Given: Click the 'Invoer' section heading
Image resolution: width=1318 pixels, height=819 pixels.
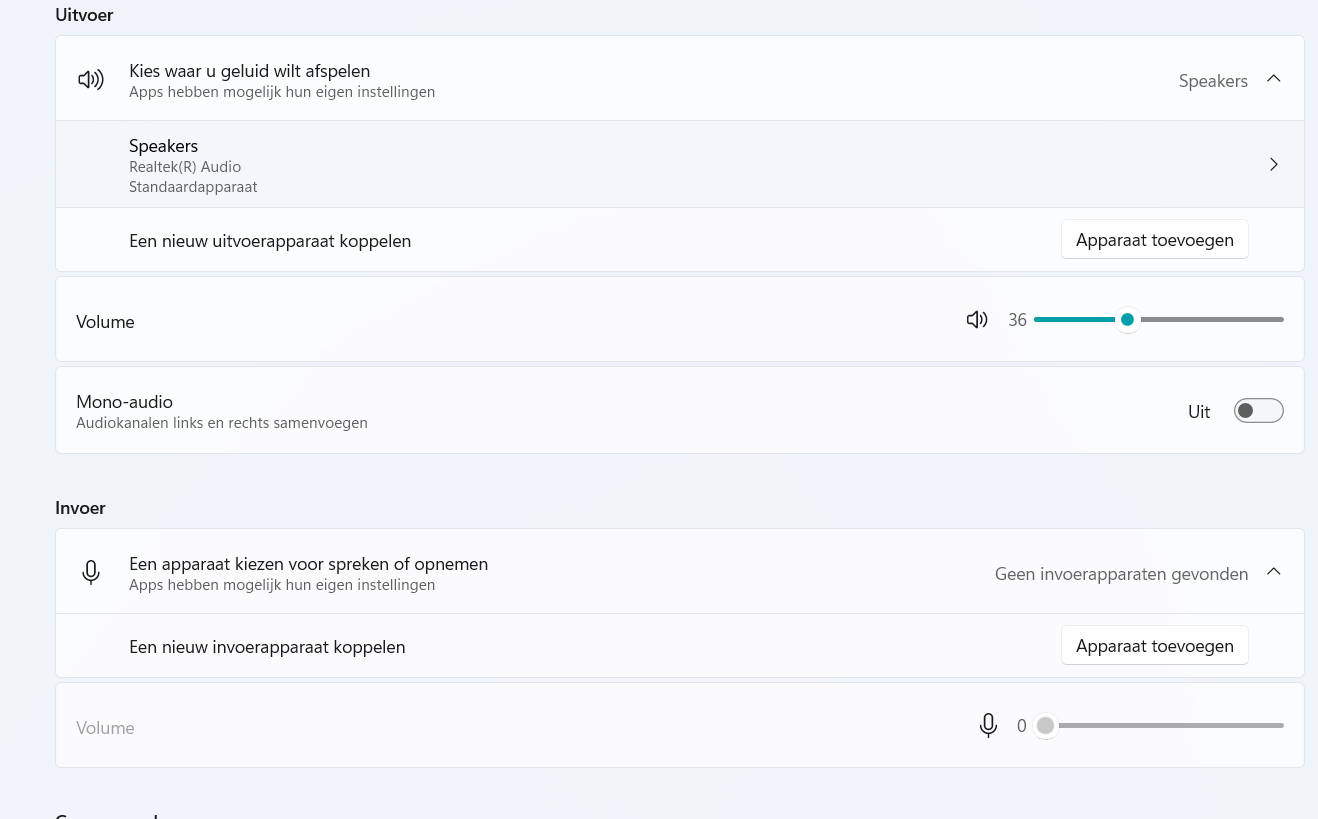Looking at the screenshot, I should pyautogui.click(x=80, y=508).
